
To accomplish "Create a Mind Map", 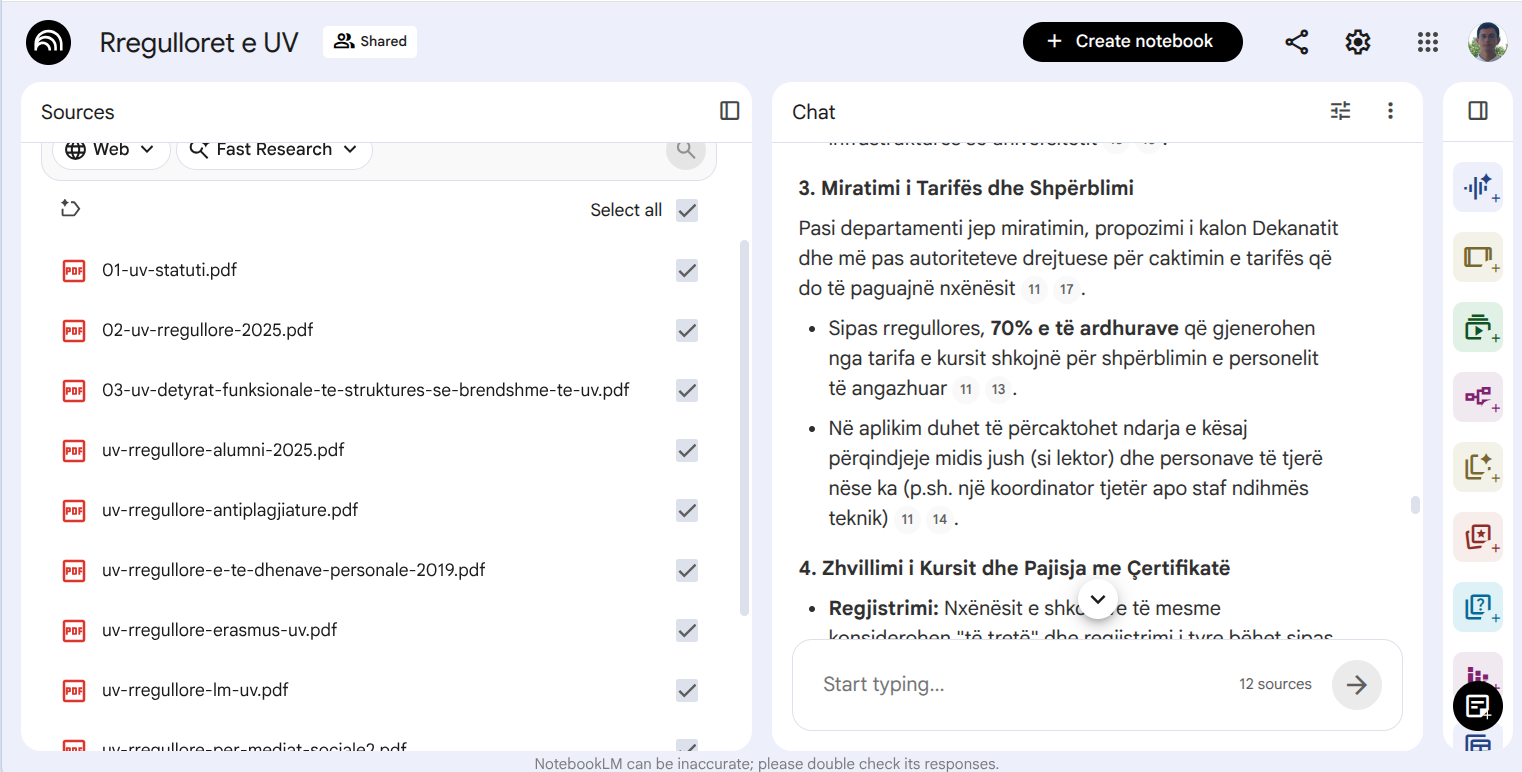I will click(1478, 397).
